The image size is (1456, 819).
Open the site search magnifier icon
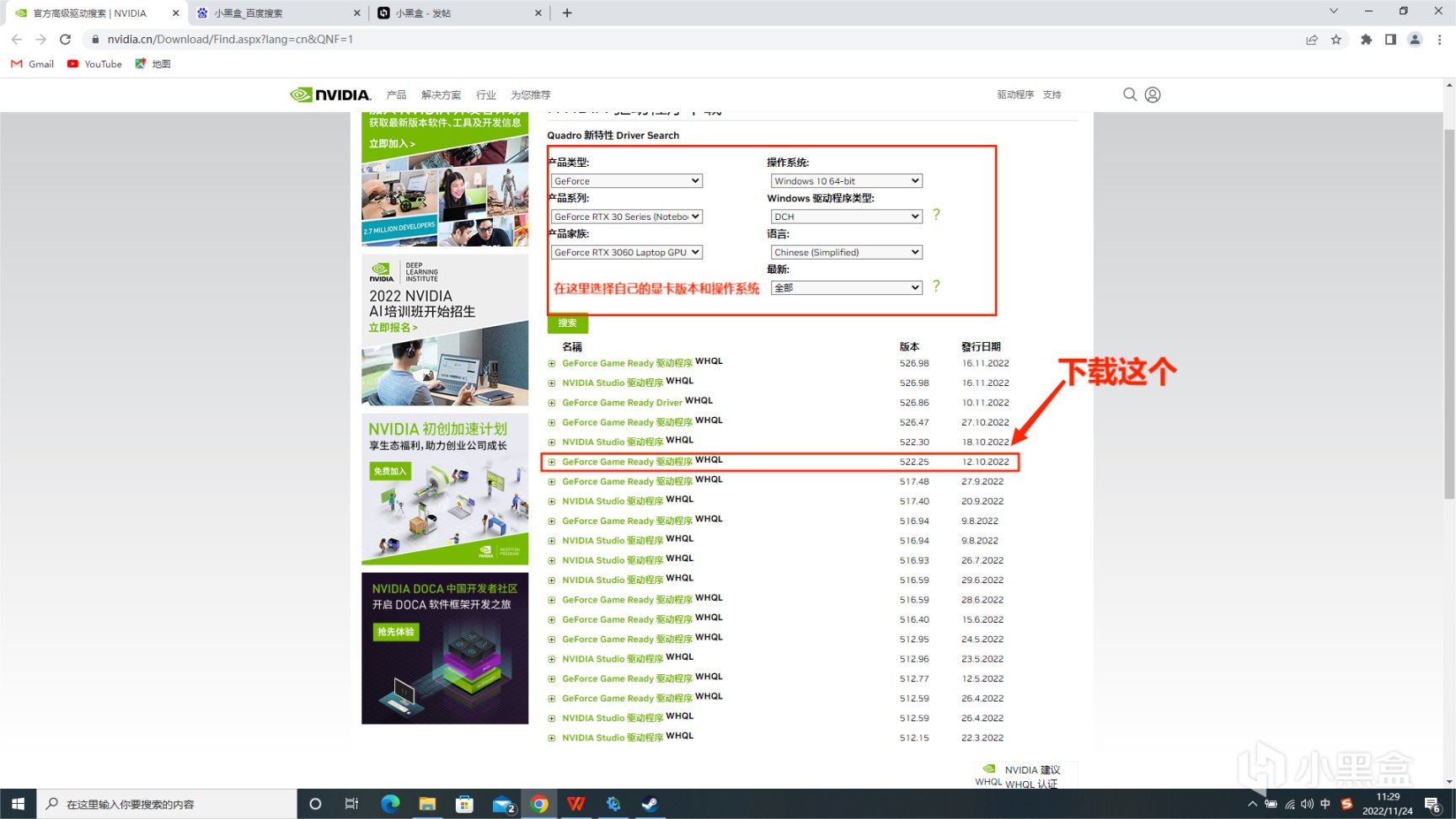pos(1130,94)
